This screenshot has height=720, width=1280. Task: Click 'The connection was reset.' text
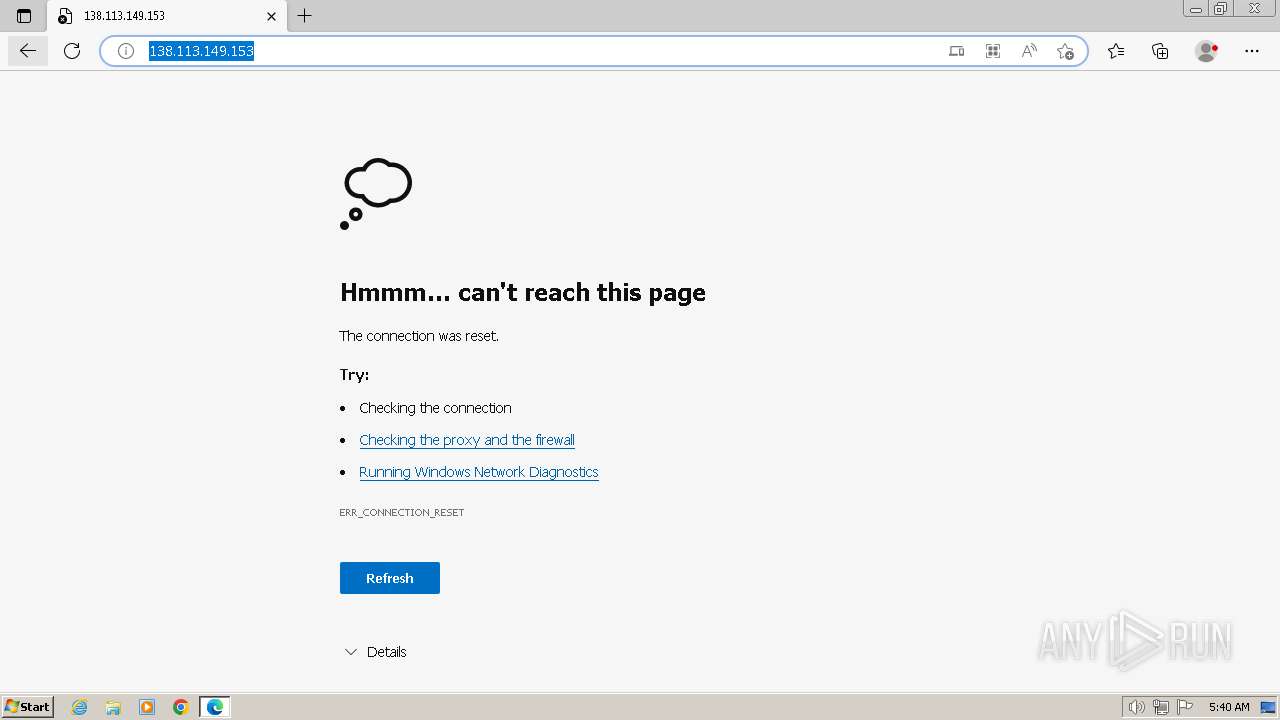pyautogui.click(x=419, y=336)
